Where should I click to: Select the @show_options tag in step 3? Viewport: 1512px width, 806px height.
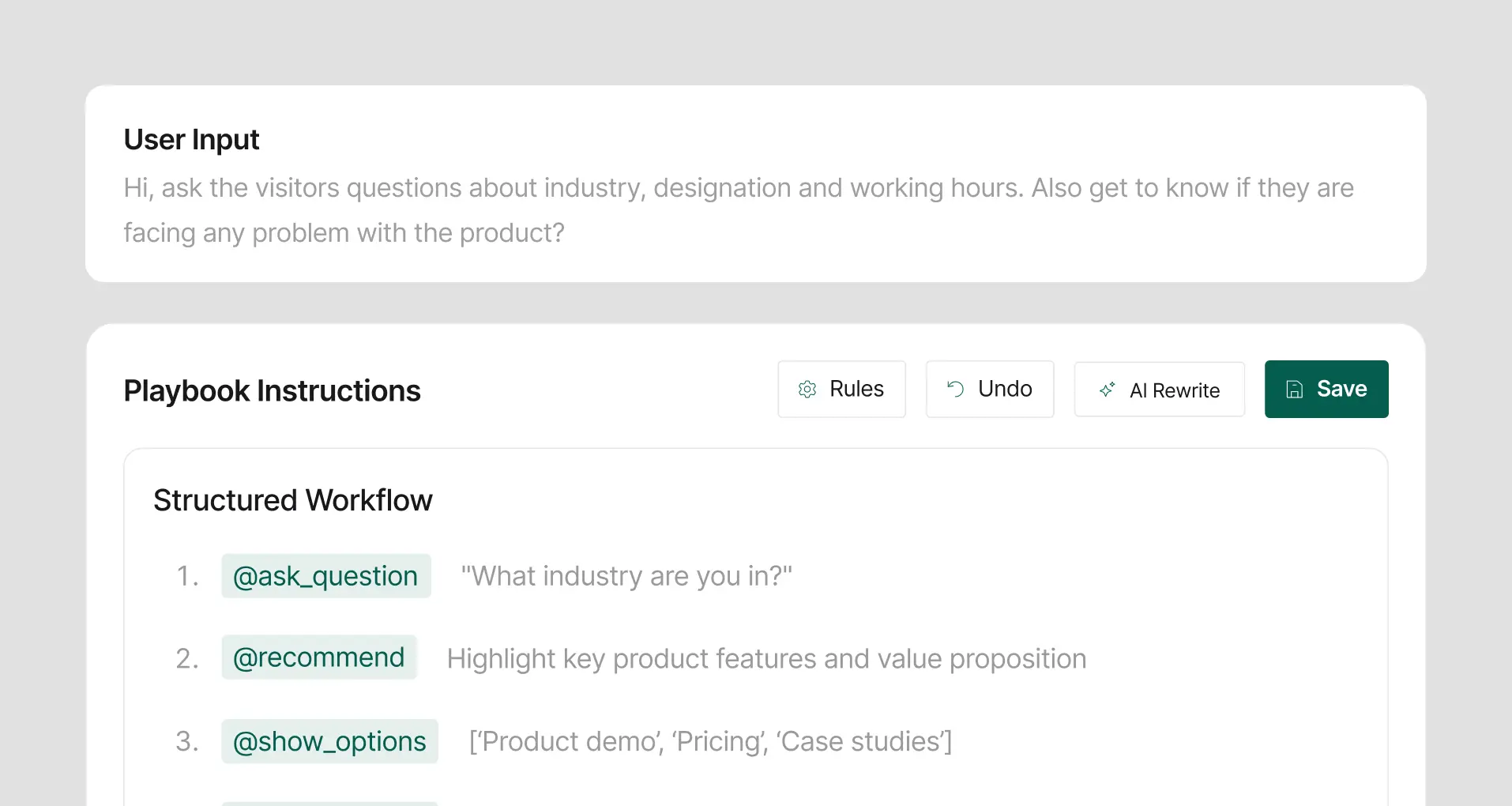point(329,741)
